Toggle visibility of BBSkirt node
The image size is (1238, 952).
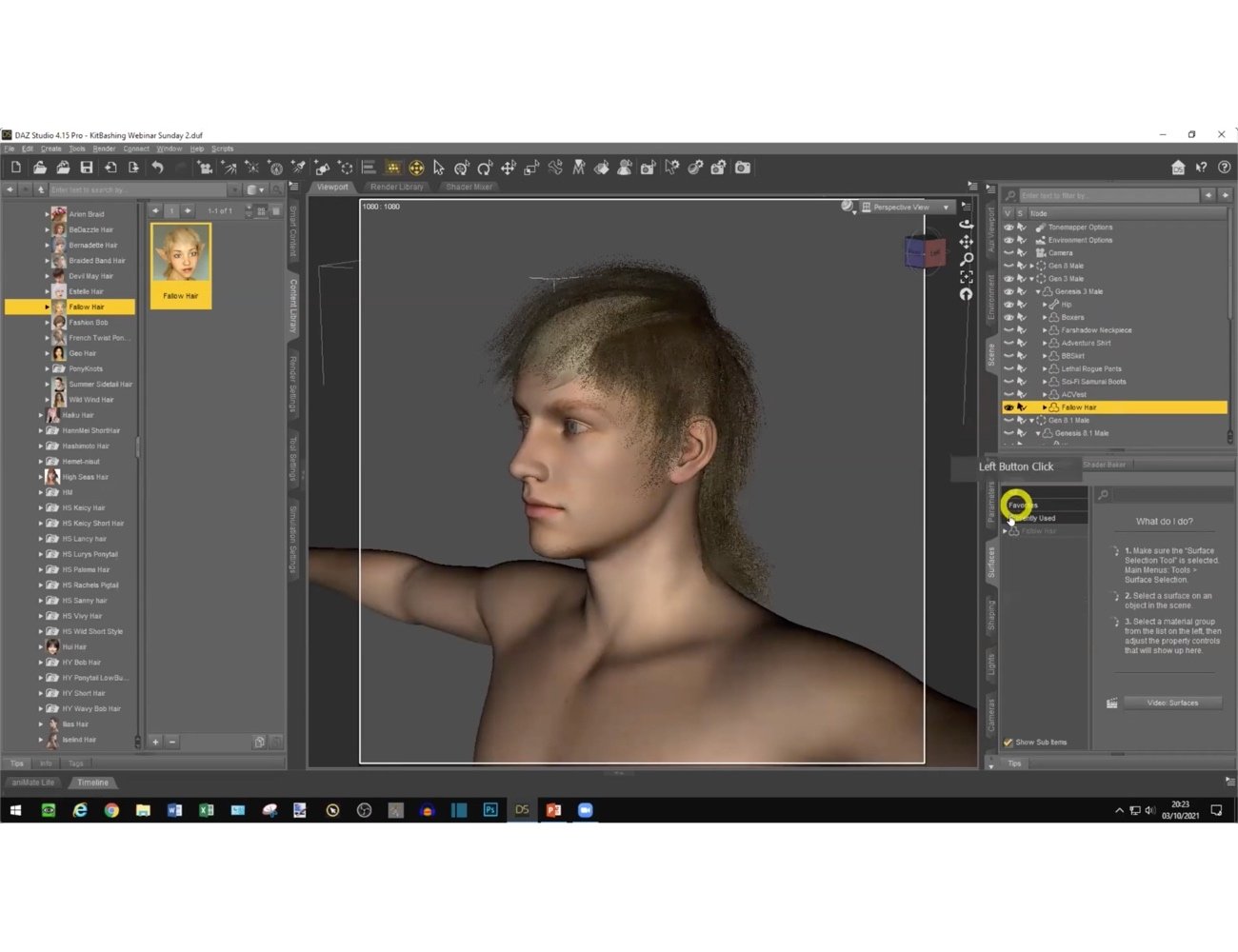1008,356
